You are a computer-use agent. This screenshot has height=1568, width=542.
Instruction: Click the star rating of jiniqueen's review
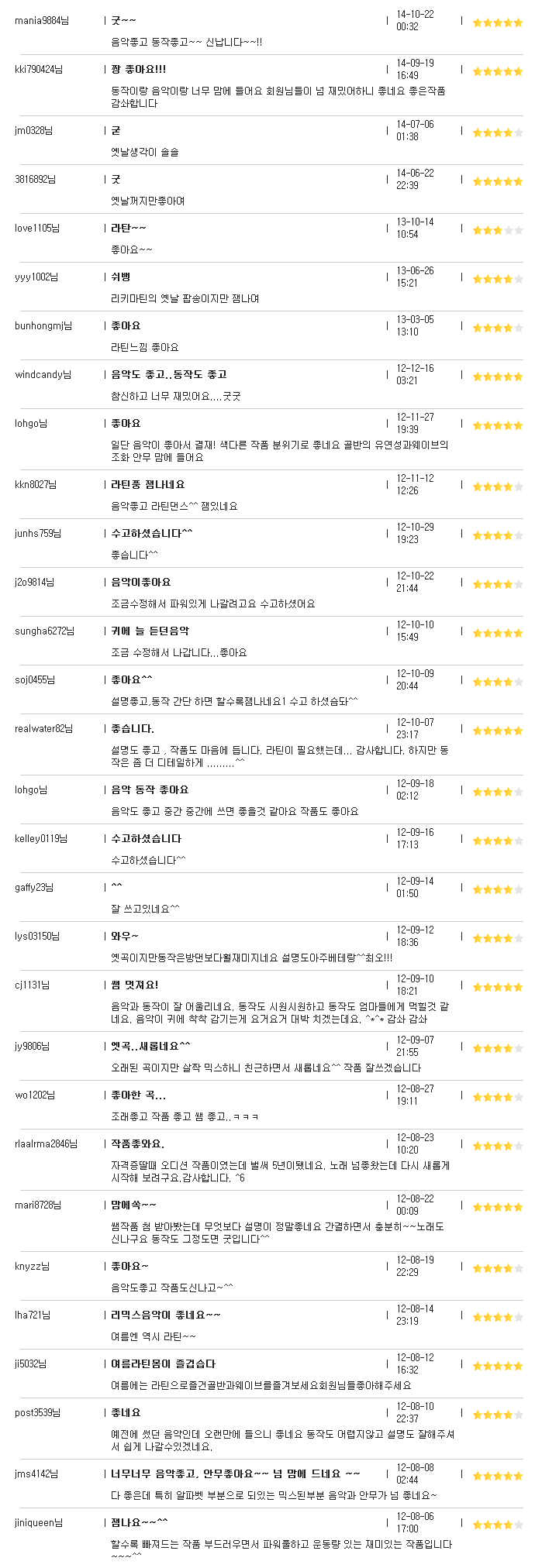click(498, 1525)
